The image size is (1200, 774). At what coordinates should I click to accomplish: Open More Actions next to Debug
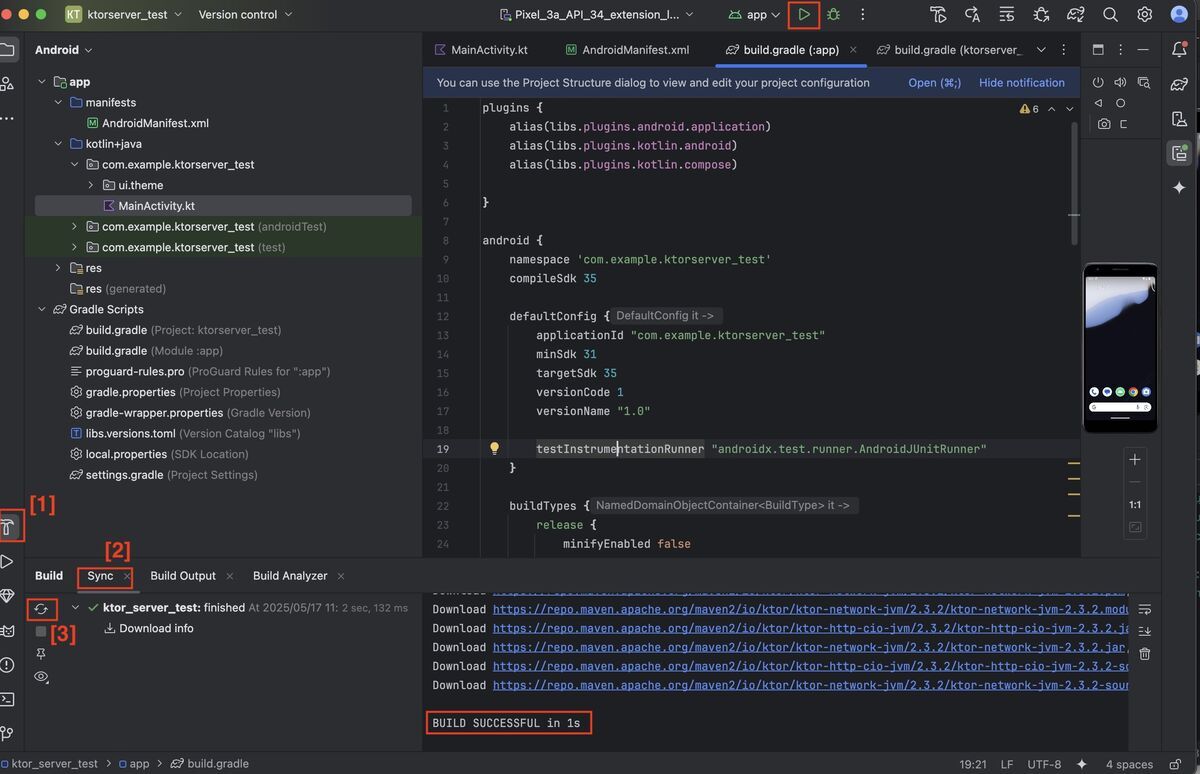[x=863, y=15]
